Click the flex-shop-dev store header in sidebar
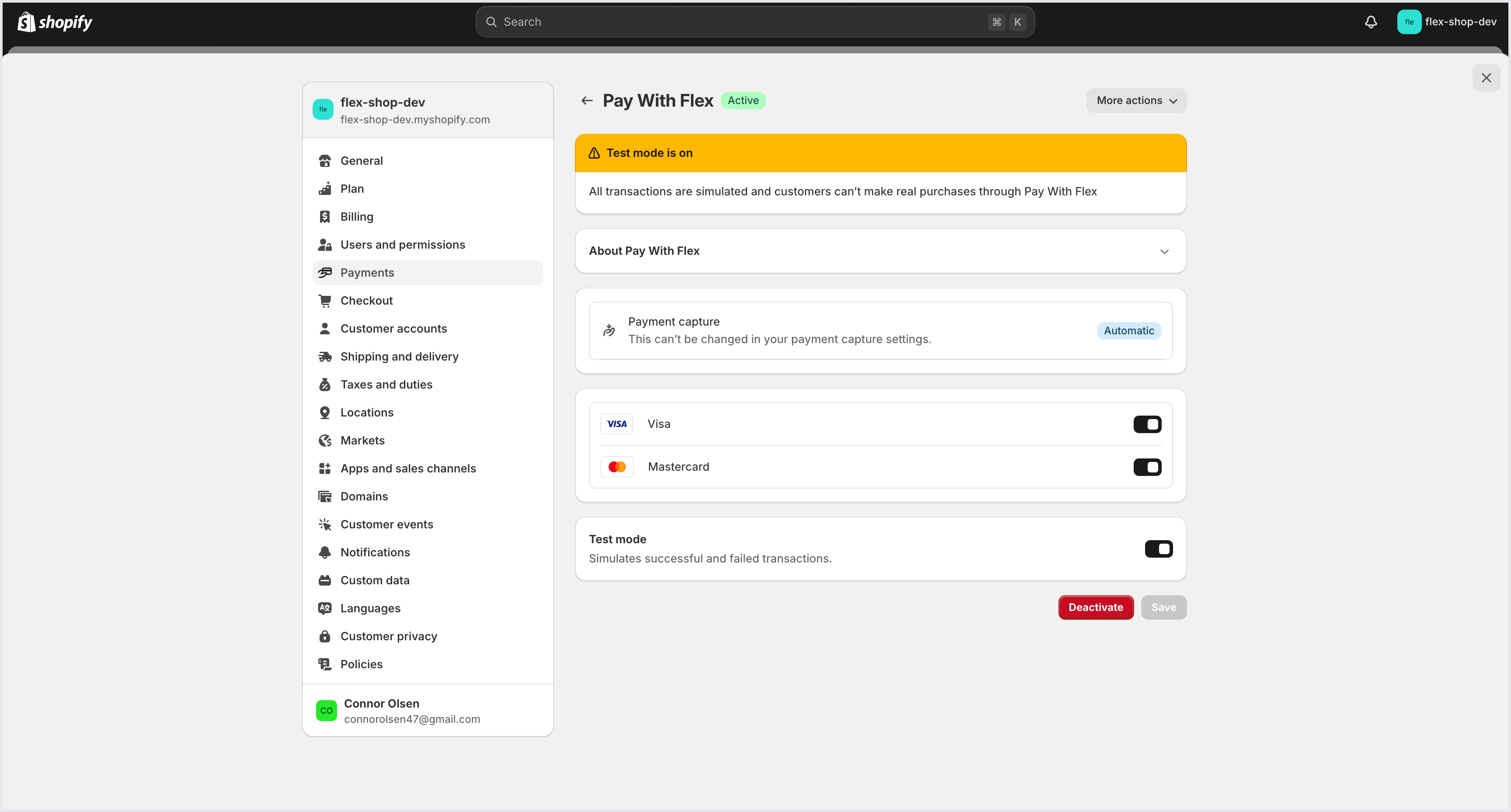Screen dimensions: 1511x812 point(428,110)
